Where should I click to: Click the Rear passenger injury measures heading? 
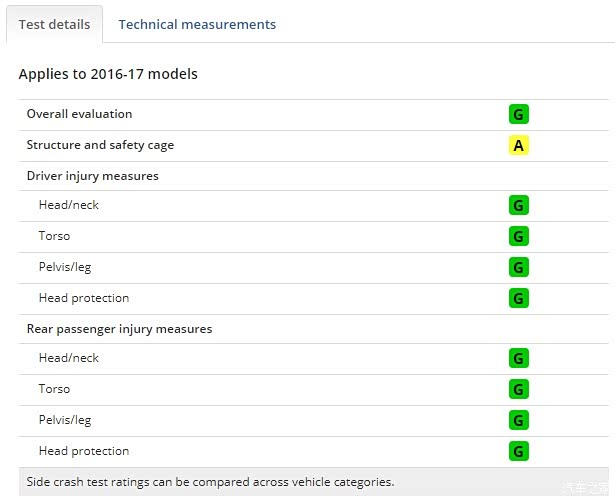point(119,329)
